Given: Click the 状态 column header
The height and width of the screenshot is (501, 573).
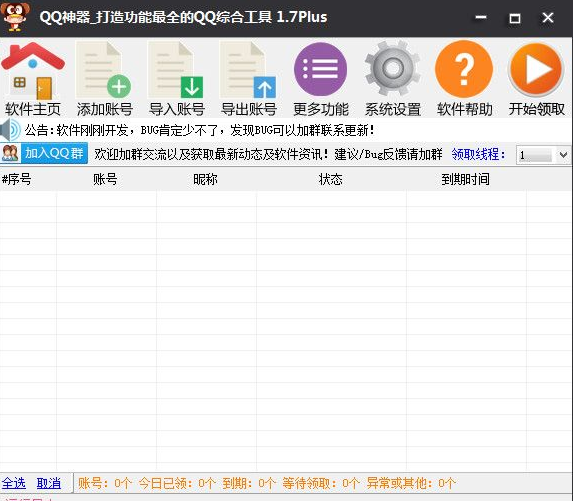Looking at the screenshot, I should tap(331, 179).
